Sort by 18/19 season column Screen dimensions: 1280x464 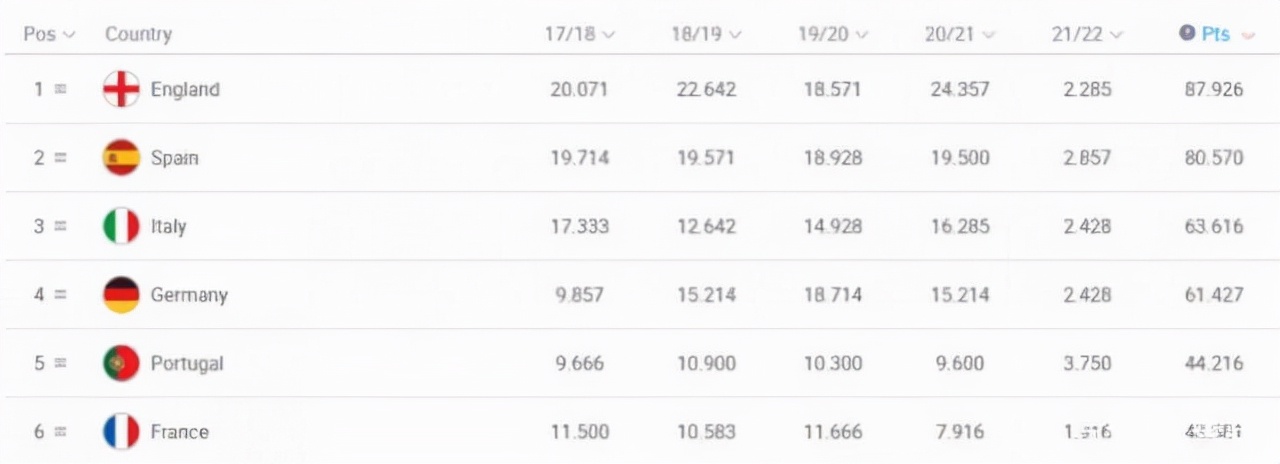point(706,34)
